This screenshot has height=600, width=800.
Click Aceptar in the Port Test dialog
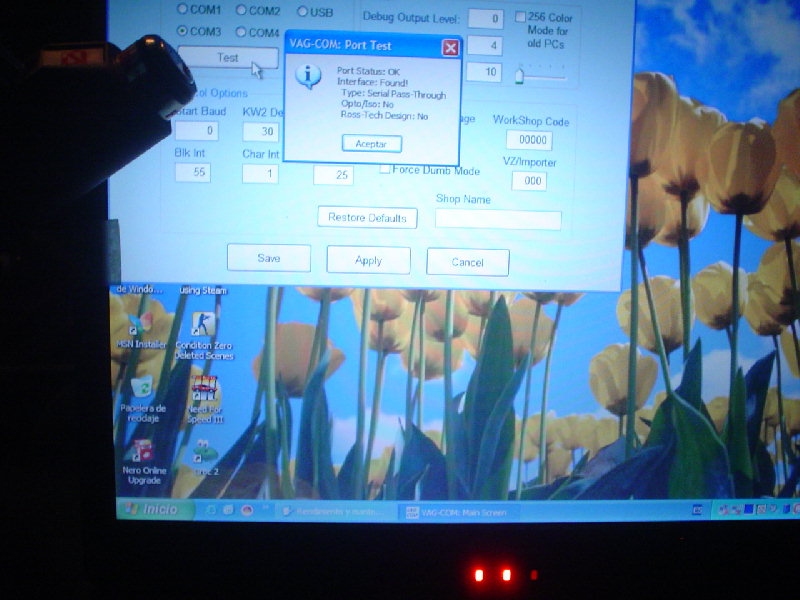(371, 143)
